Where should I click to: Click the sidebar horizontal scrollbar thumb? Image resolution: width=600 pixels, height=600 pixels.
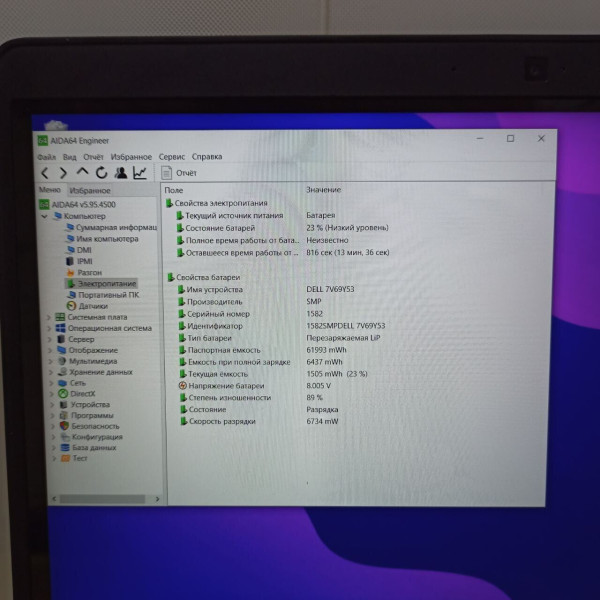pyautogui.click(x=103, y=499)
